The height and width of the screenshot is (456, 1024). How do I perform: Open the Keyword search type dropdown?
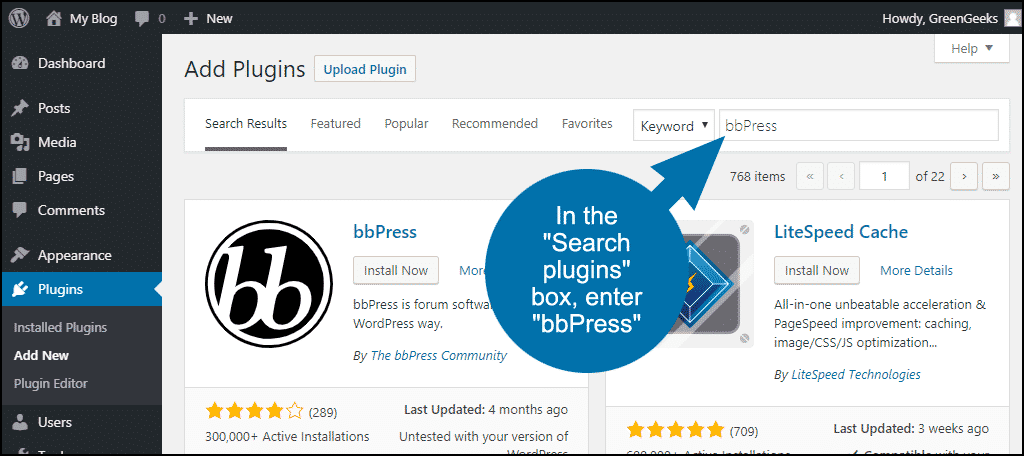[674, 126]
